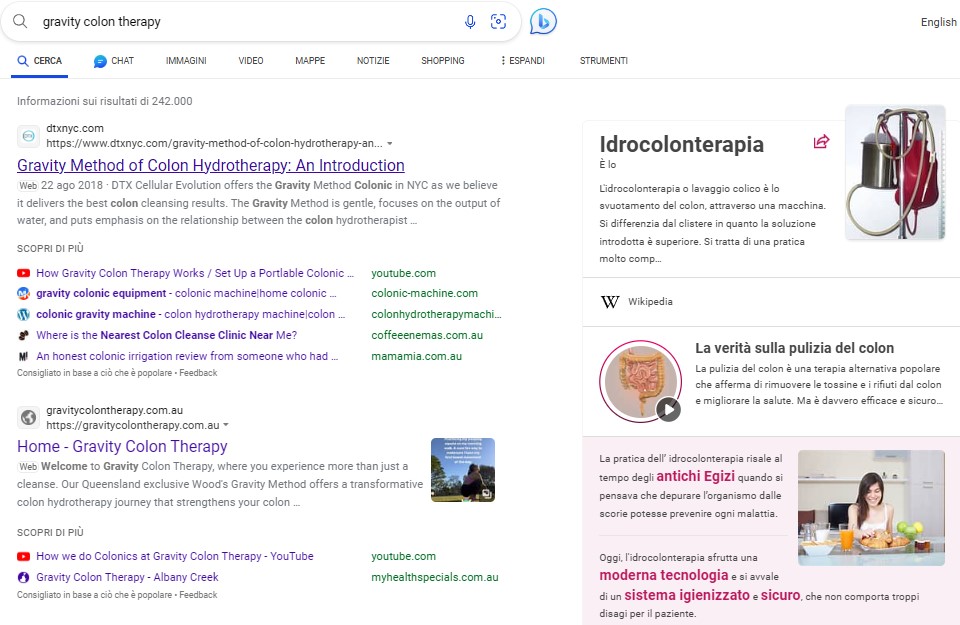The height and width of the screenshot is (625, 960).
Task: Switch to the MAPPE tab
Action: coord(310,61)
